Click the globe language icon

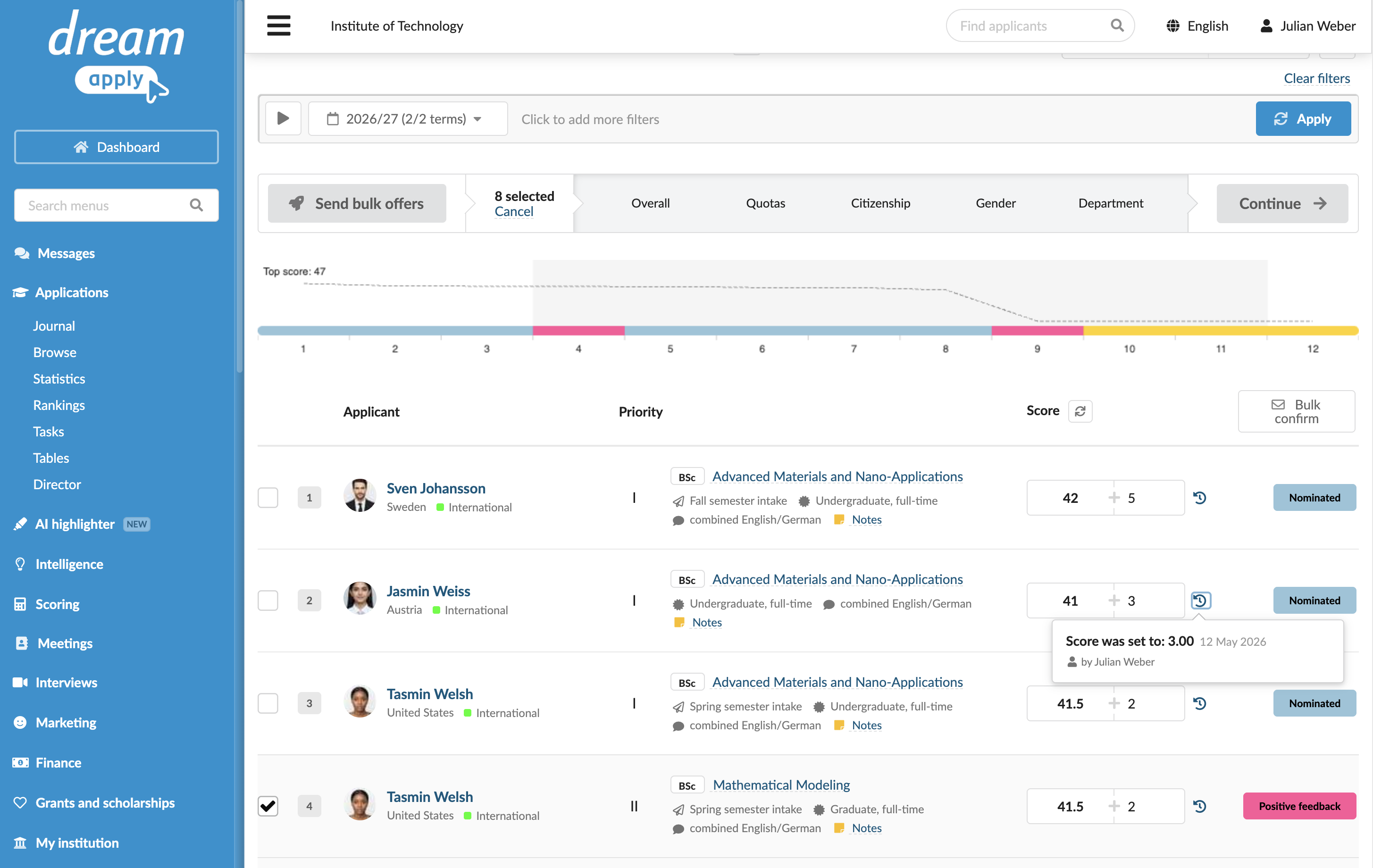point(1173,25)
